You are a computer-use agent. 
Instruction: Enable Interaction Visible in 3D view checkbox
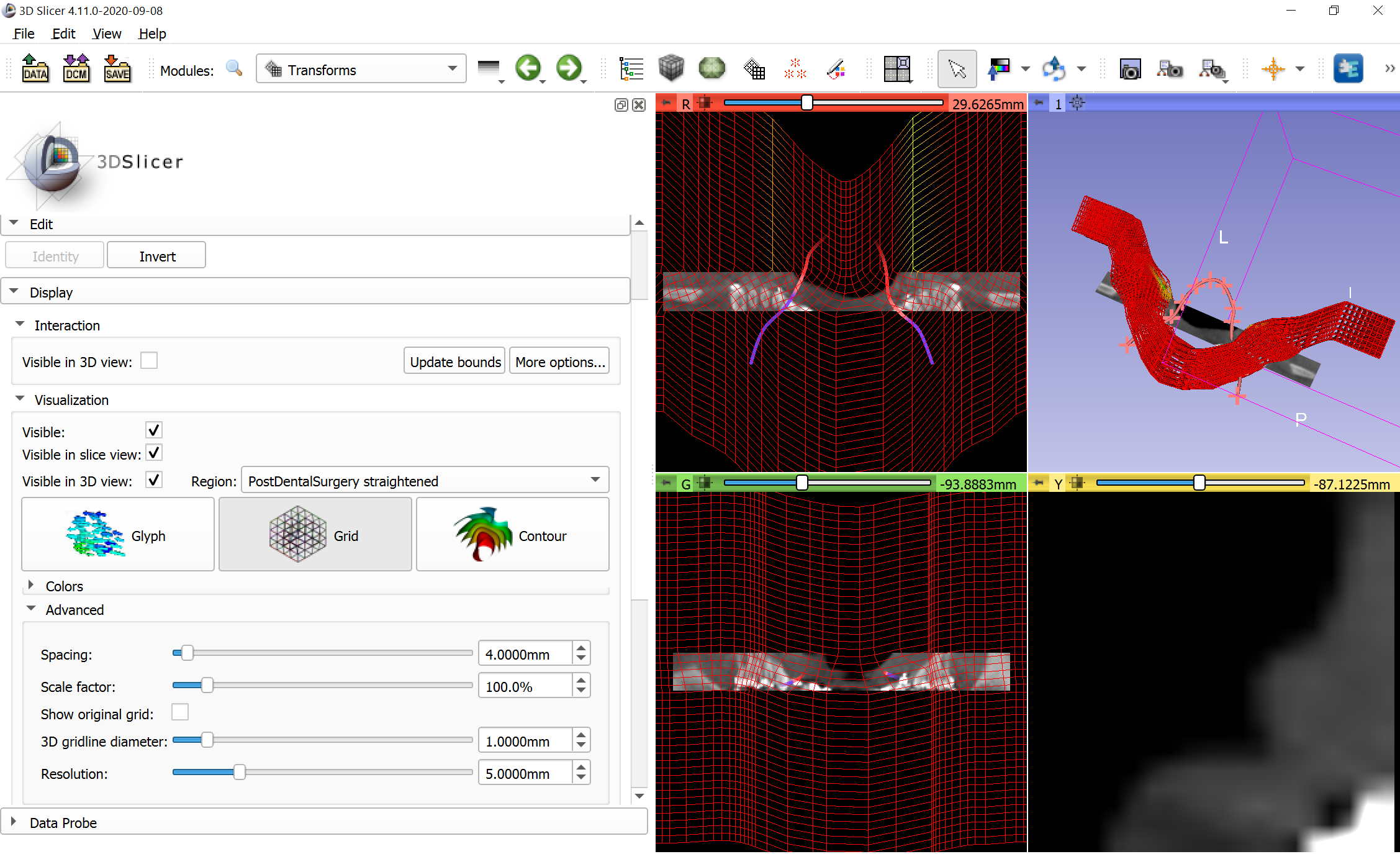coord(149,361)
